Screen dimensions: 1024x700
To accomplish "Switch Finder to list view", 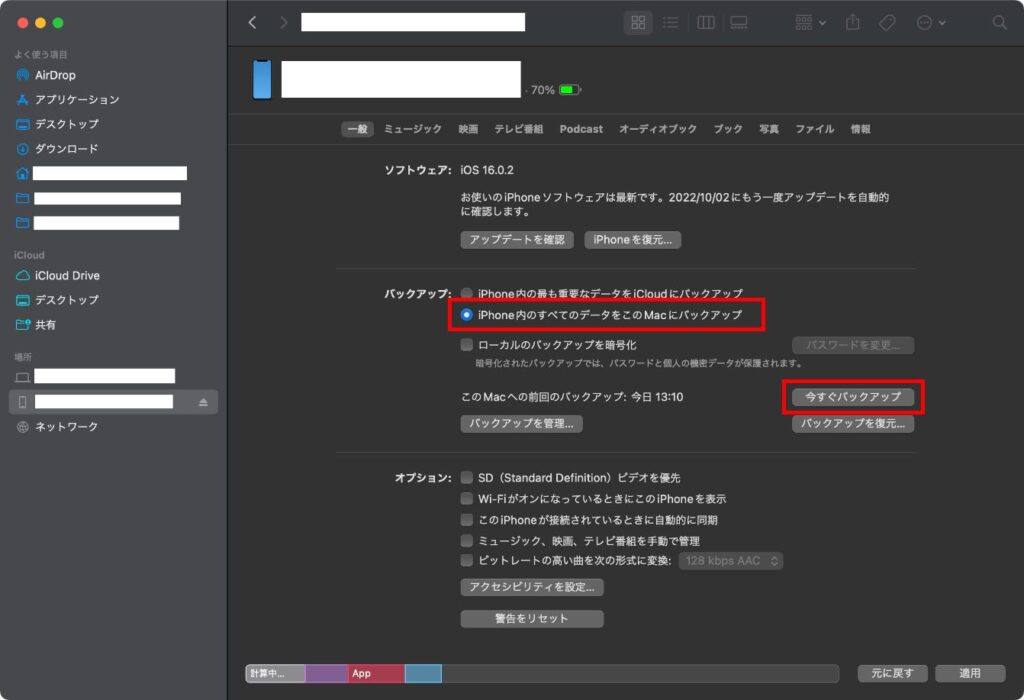I will pos(670,22).
